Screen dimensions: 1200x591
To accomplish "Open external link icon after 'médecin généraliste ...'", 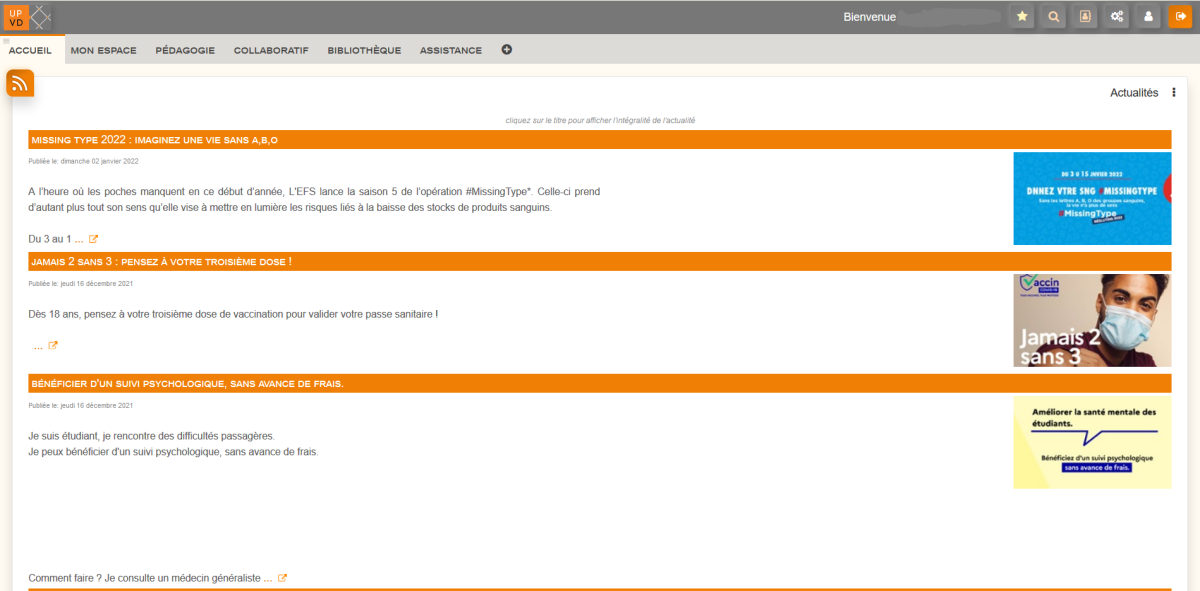I will [283, 578].
